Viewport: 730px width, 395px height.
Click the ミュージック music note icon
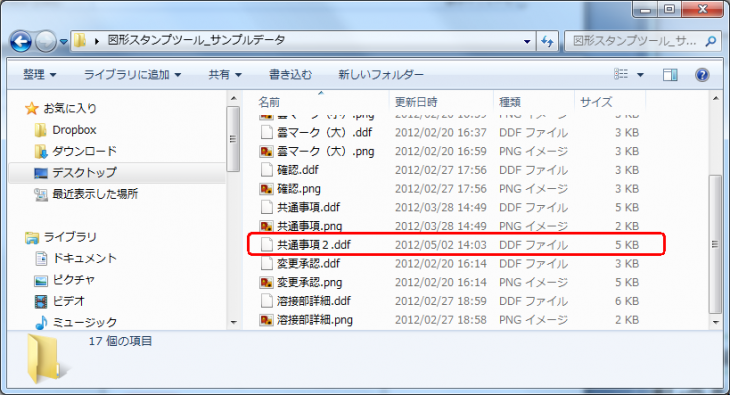(41, 322)
